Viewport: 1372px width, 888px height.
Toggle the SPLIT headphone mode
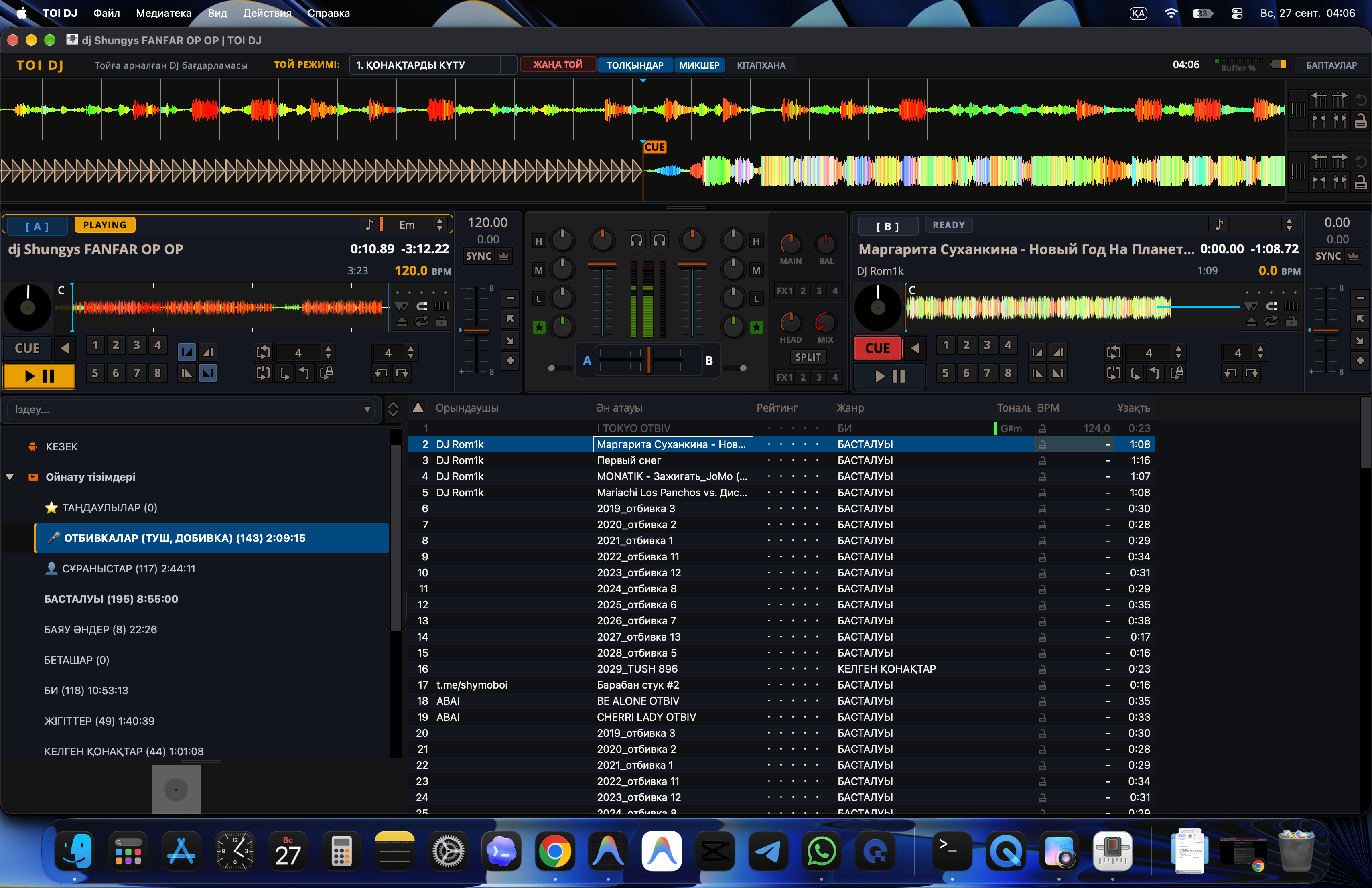(808, 357)
